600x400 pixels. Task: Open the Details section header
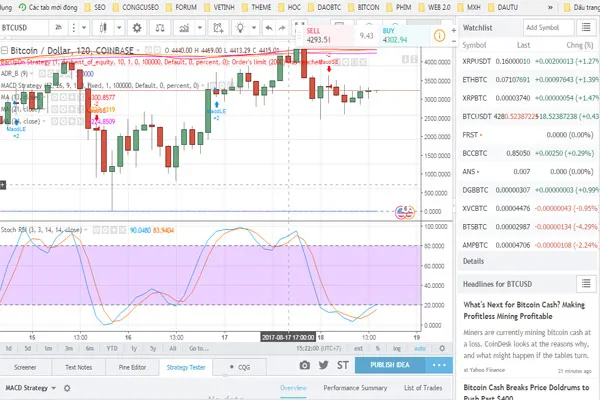click(527, 261)
